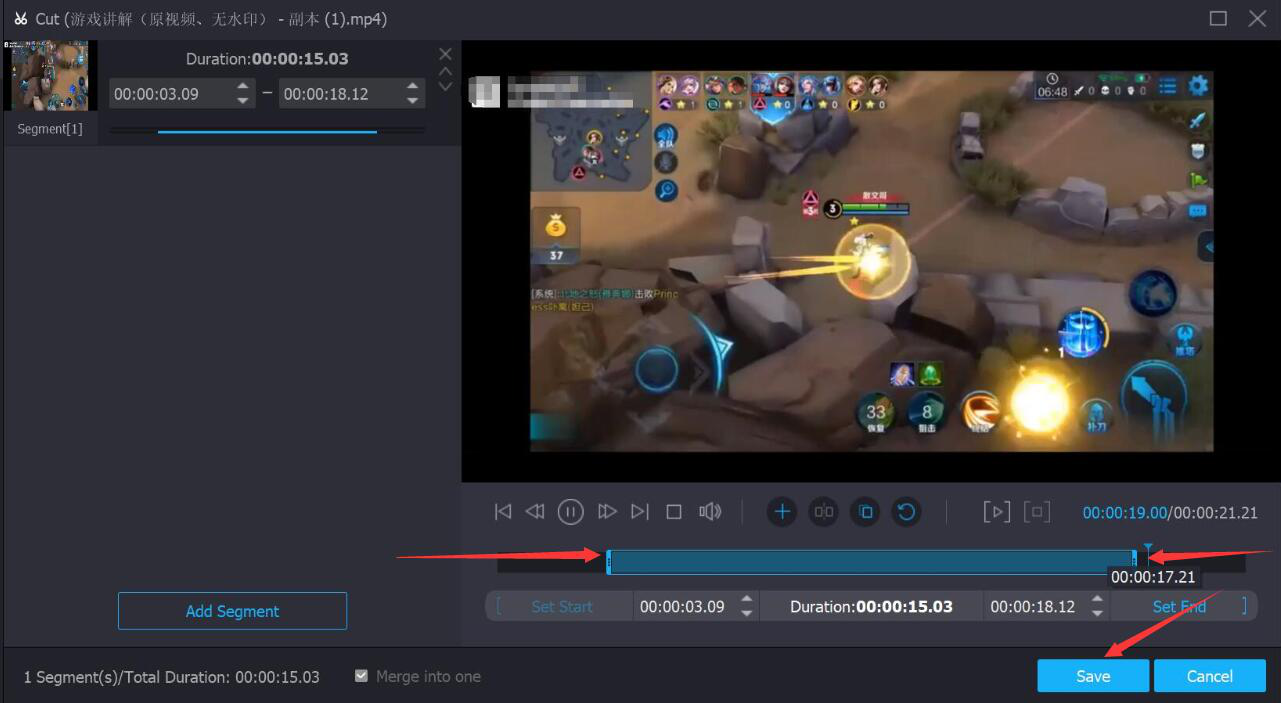Click the Duration:00:00:15.03 text under the timeline
The width and height of the screenshot is (1281, 703).
(x=871, y=606)
